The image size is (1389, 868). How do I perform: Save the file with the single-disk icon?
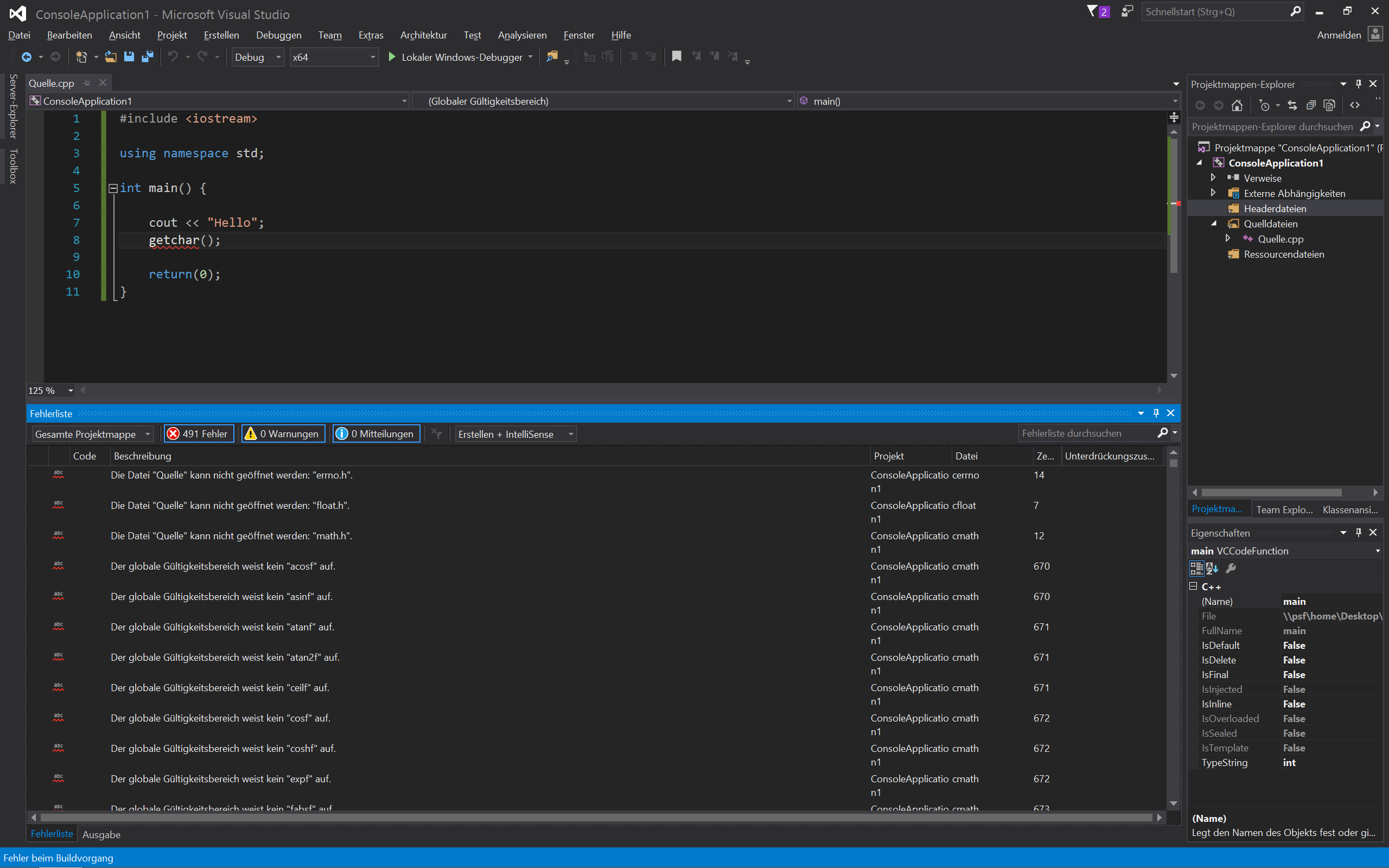click(129, 57)
